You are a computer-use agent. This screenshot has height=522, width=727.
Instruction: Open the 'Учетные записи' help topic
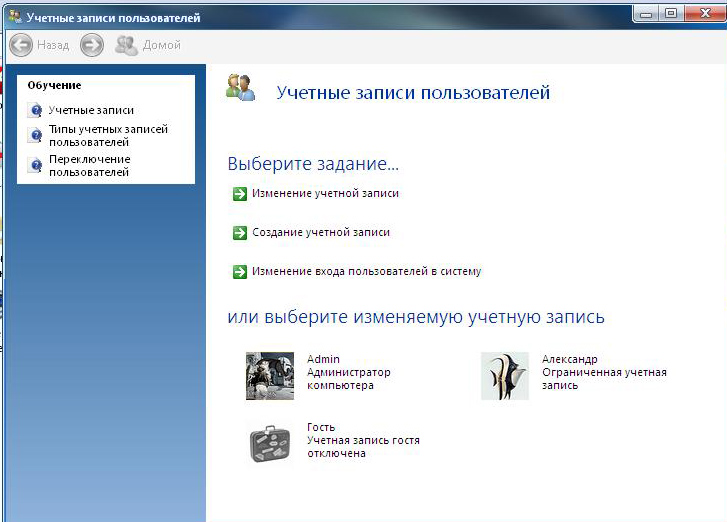pyautogui.click(x=91, y=111)
